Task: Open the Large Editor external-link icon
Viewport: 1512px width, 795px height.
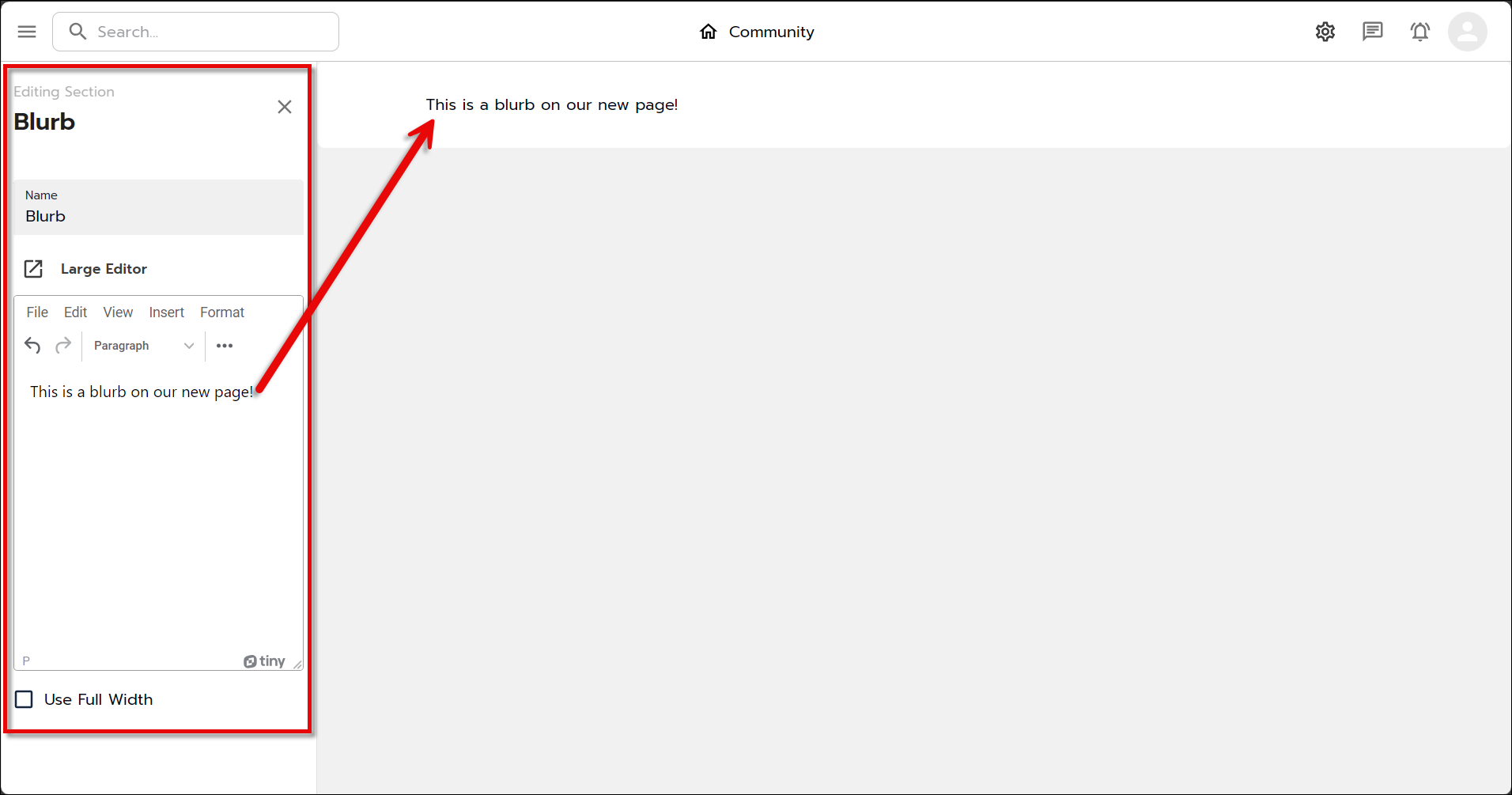Action: click(33, 268)
